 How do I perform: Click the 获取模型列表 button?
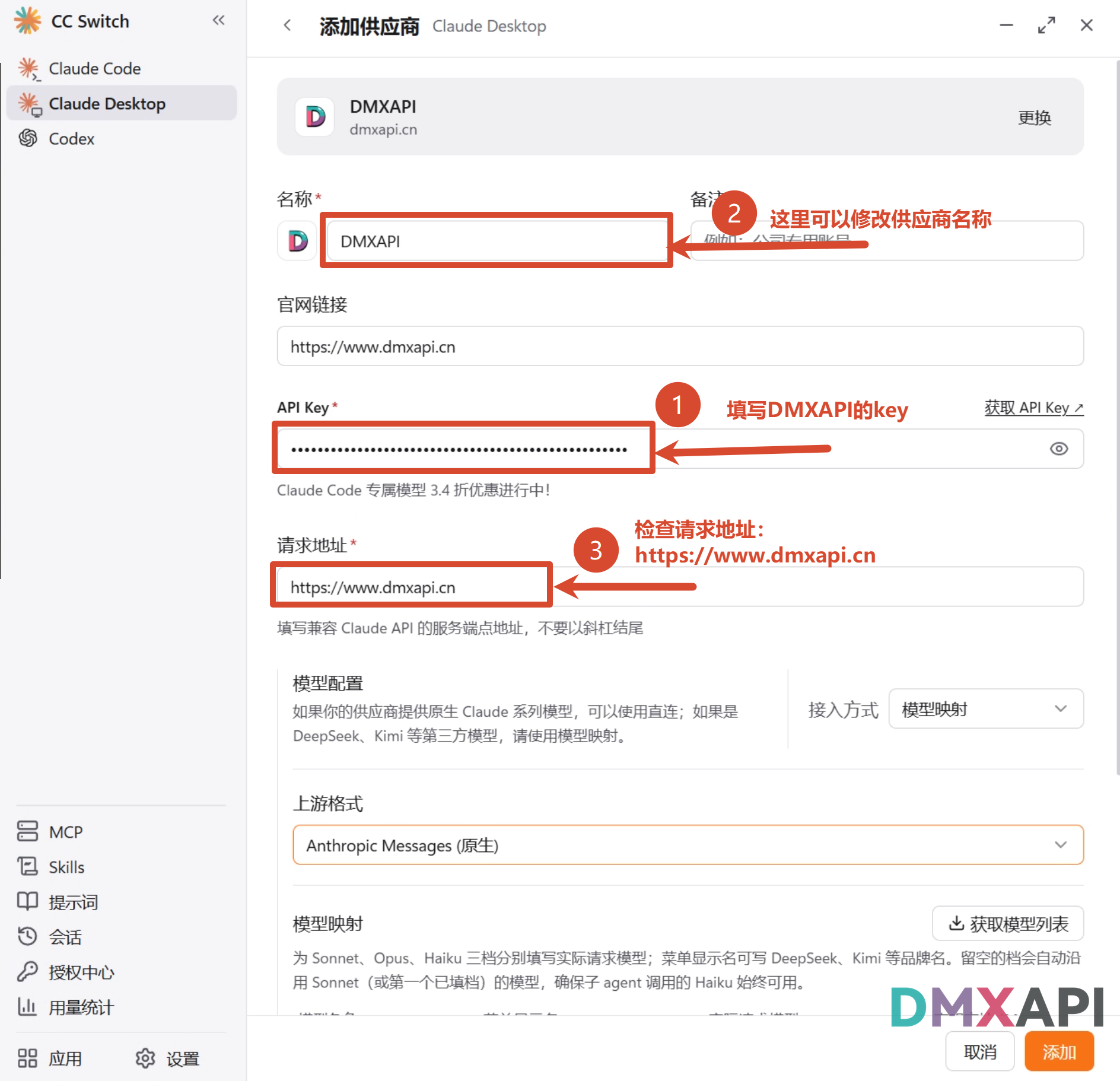pos(1007,923)
